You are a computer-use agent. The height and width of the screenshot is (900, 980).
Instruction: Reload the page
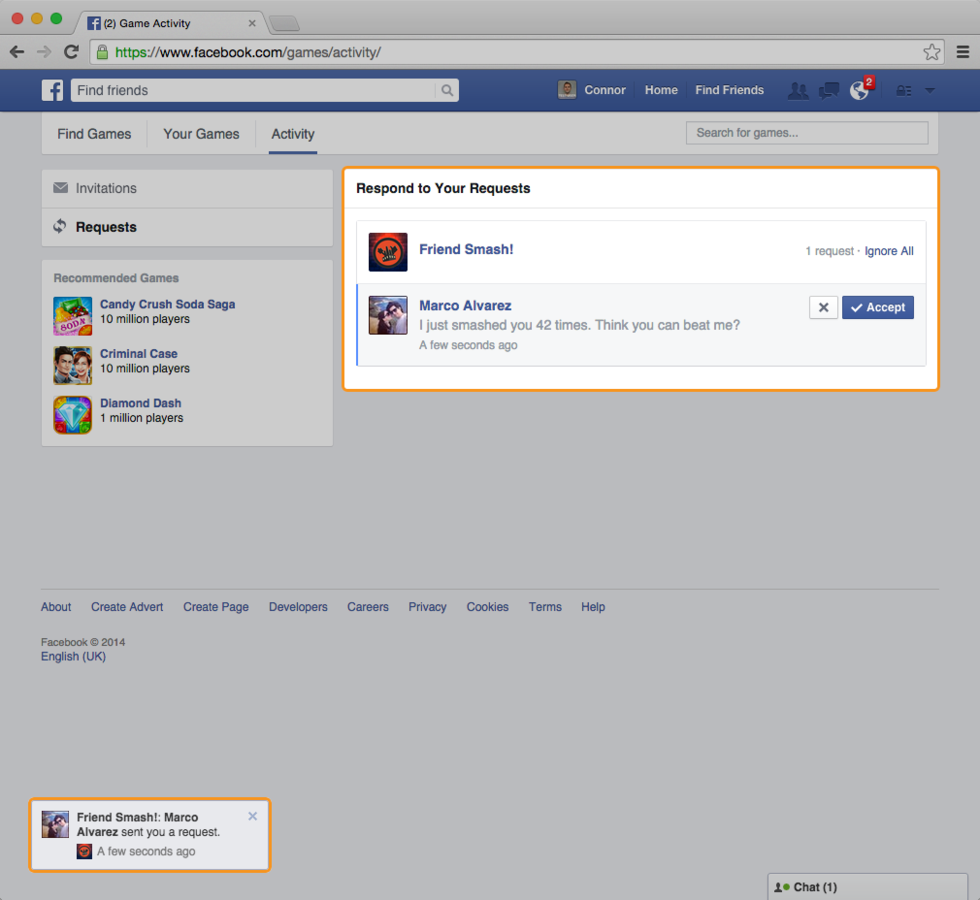(x=71, y=52)
